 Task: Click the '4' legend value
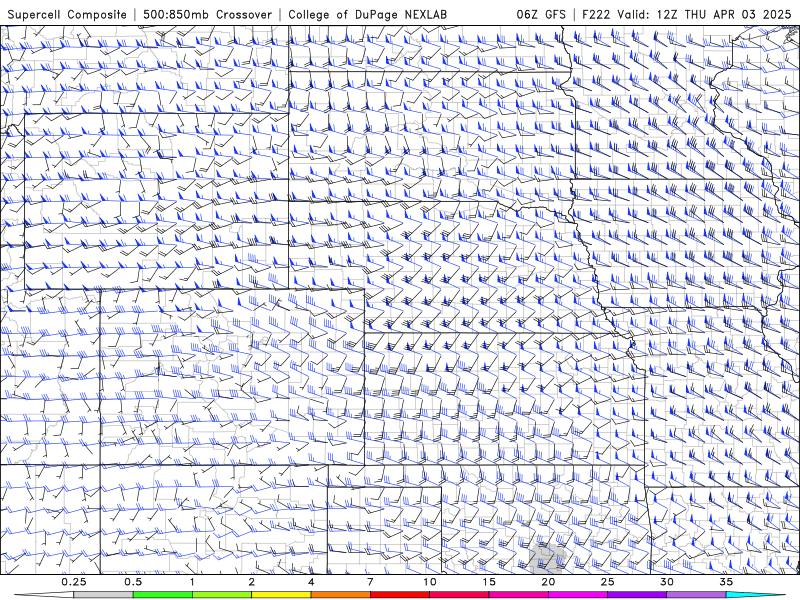click(x=311, y=582)
